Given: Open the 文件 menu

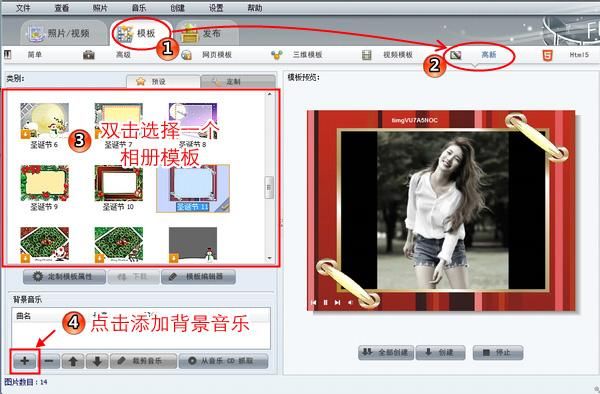Looking at the screenshot, I should tap(23, 8).
